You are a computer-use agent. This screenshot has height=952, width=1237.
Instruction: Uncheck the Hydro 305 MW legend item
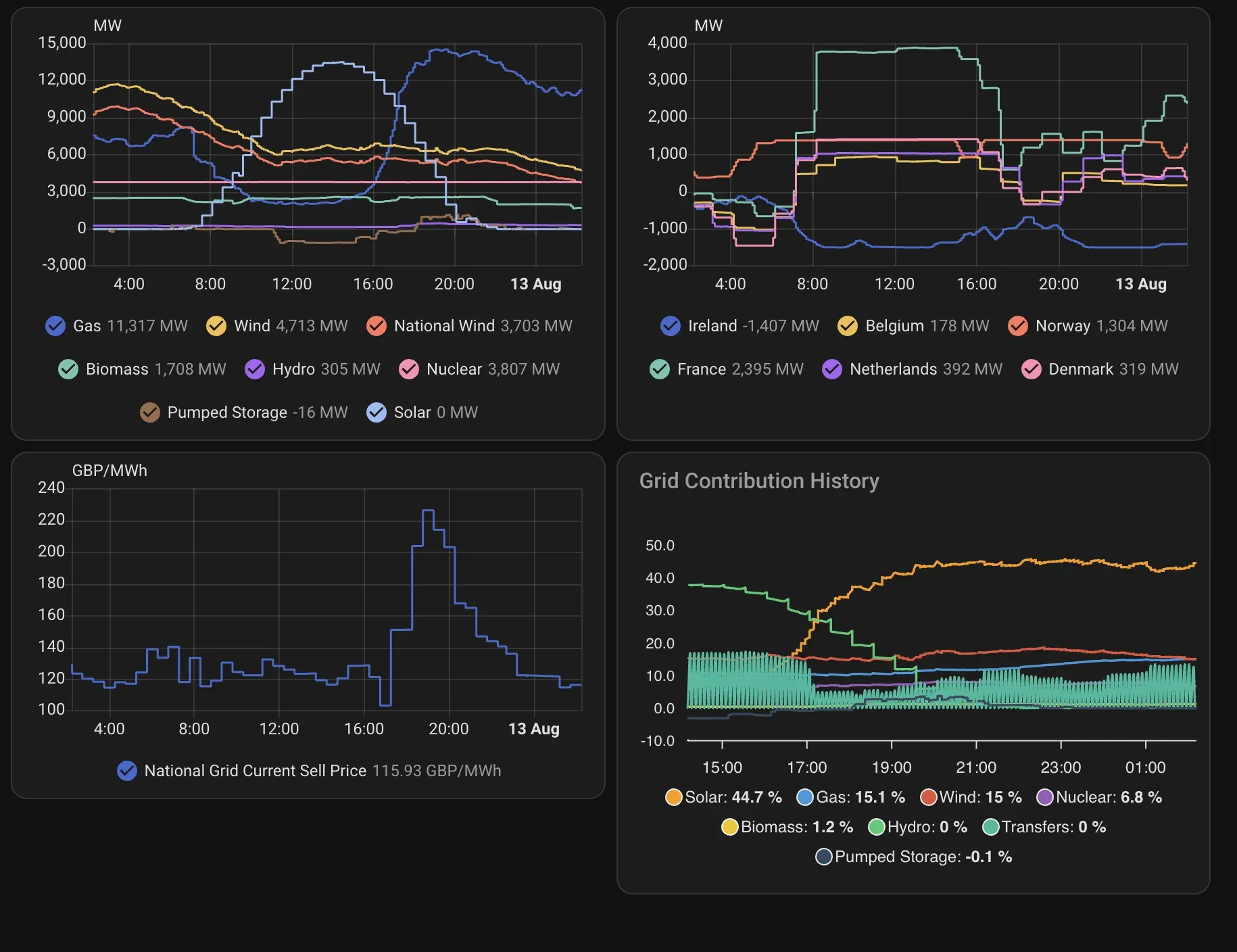coord(255,369)
